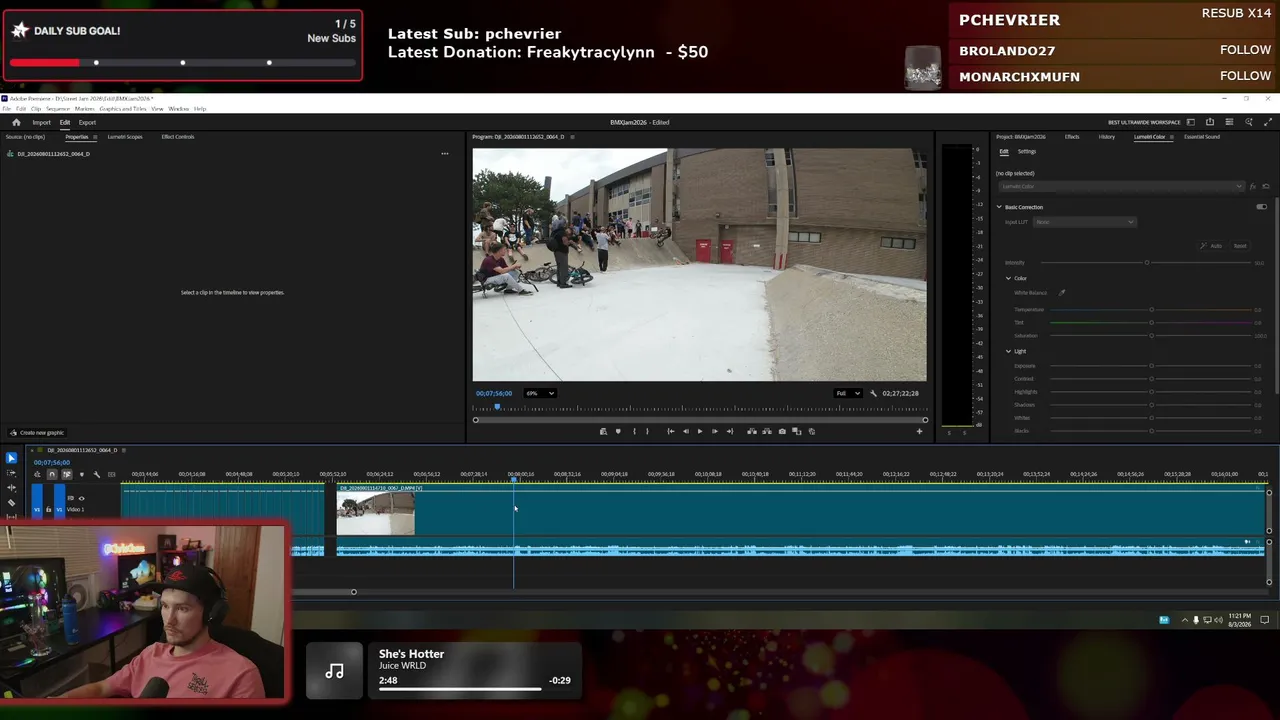Collapse the Basic Correction section
Screen dimensions: 1280x720
(998, 207)
